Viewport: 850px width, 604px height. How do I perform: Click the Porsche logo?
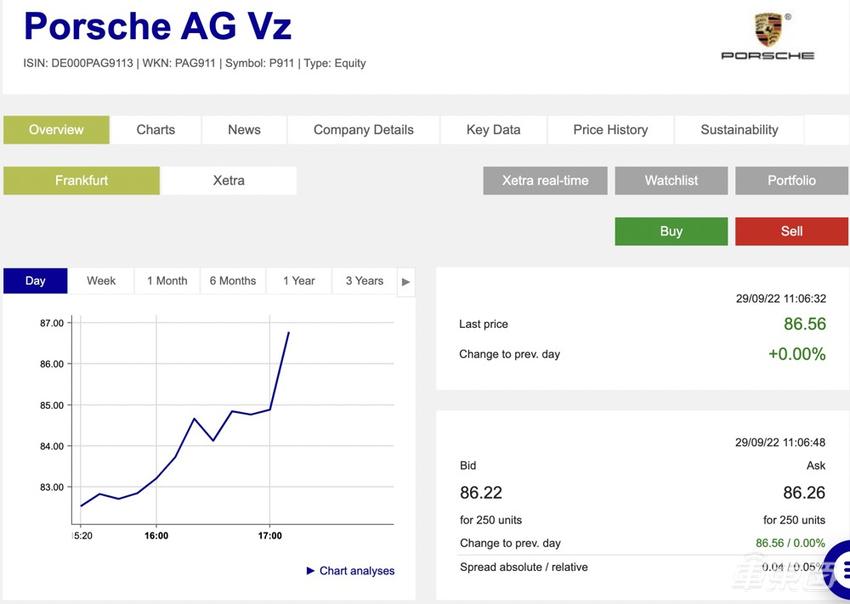click(x=768, y=37)
